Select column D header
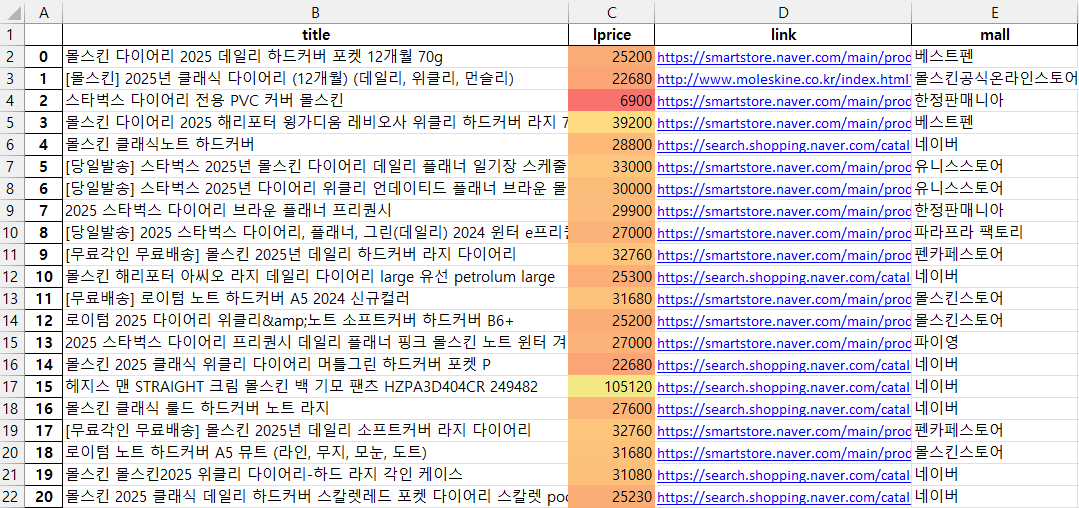Screen dimensions: 1079x508 click(782, 12)
